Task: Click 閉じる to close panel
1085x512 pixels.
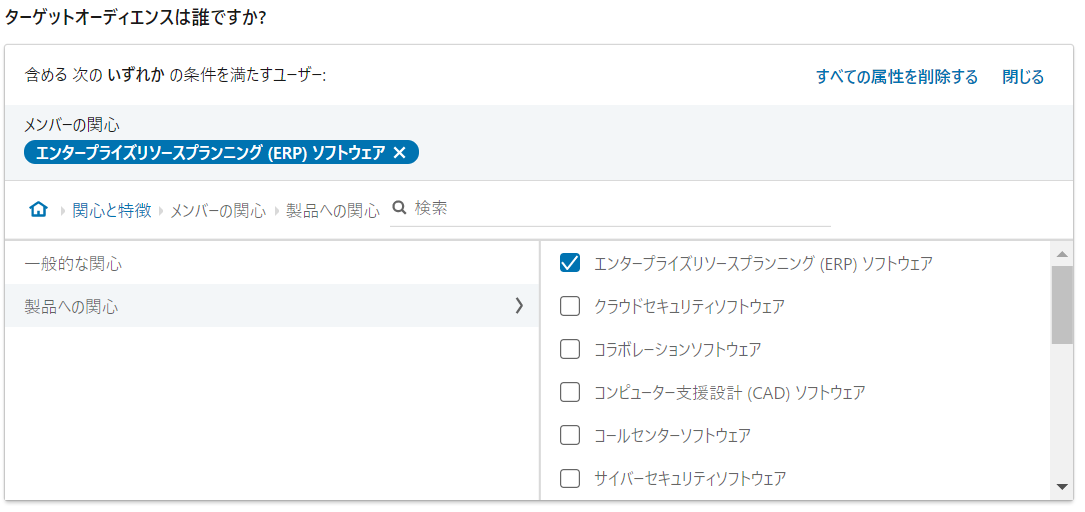Action: (x=1023, y=77)
